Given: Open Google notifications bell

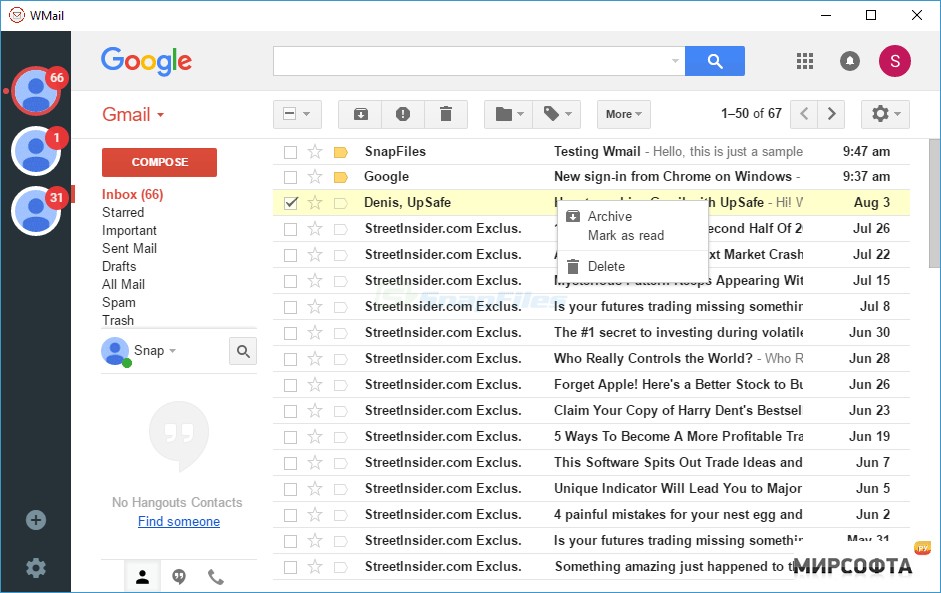Looking at the screenshot, I should pyautogui.click(x=849, y=61).
